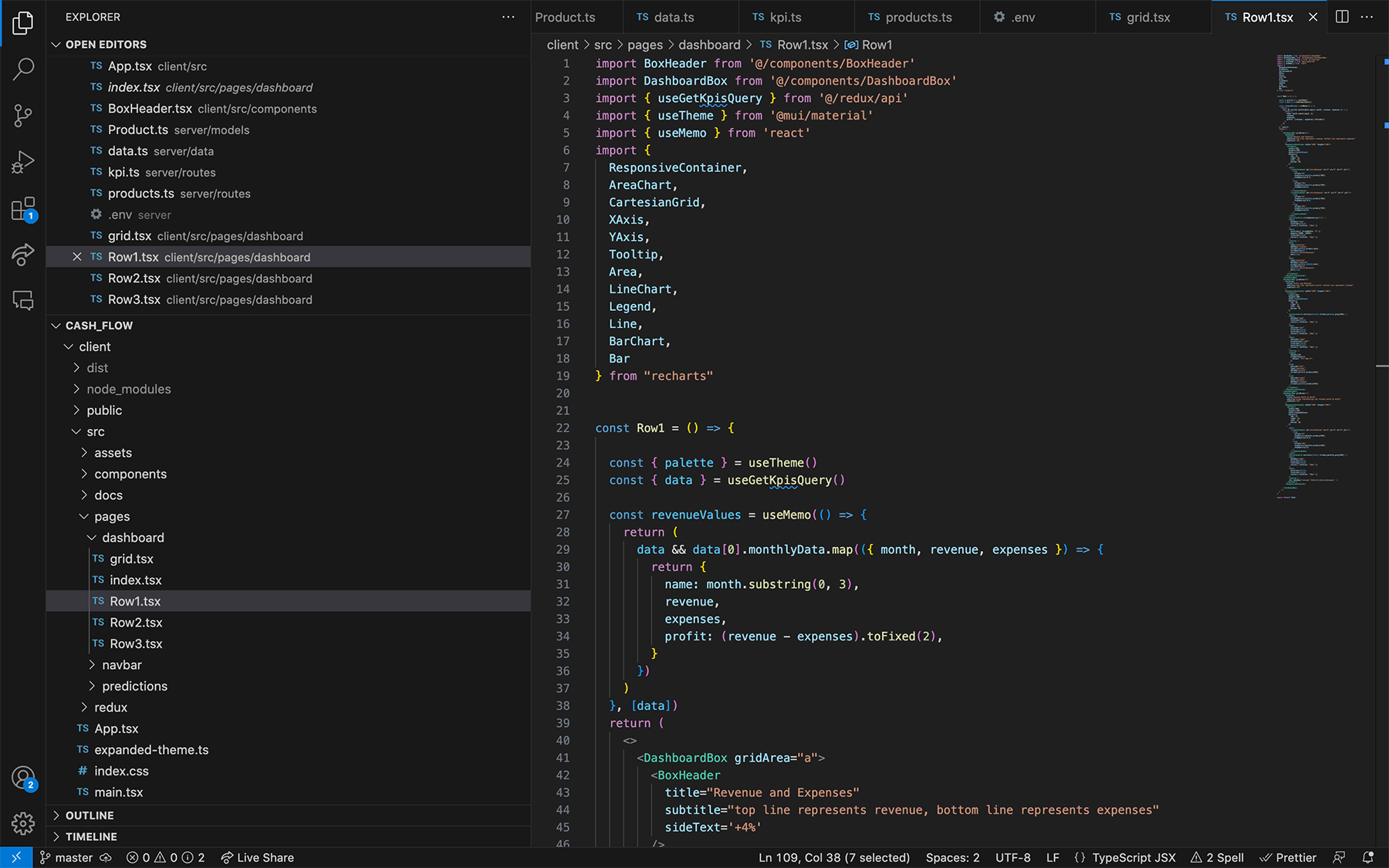Click the remote window indicator in status bar
The width and height of the screenshot is (1389, 868).
click(16, 857)
